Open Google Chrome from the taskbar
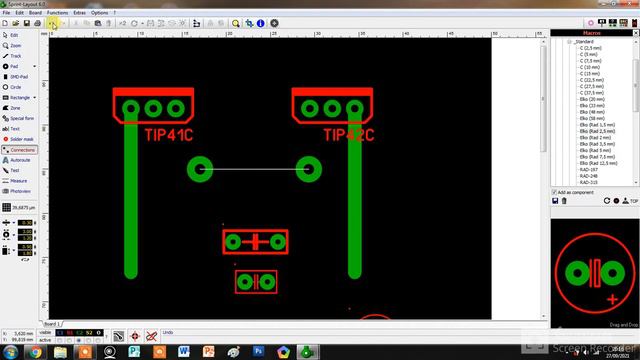Viewport: 640px width, 360px height. (35, 352)
